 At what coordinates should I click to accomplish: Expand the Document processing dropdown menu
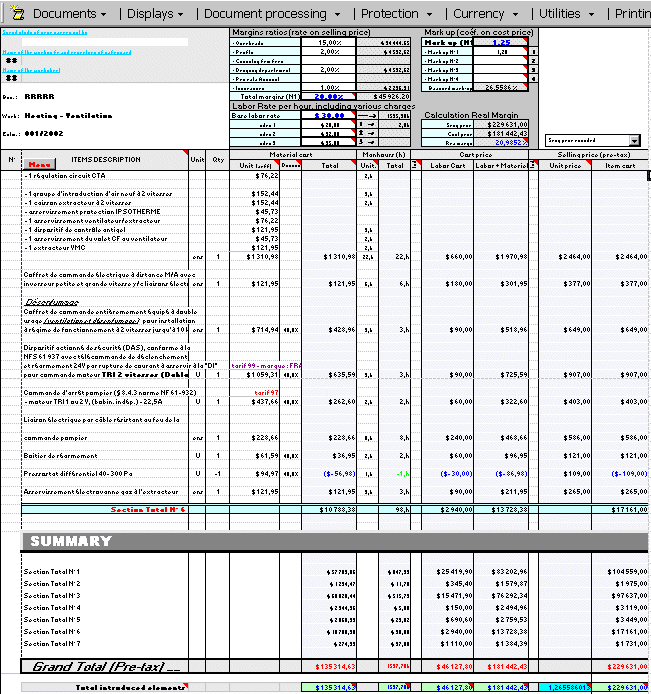[272, 14]
